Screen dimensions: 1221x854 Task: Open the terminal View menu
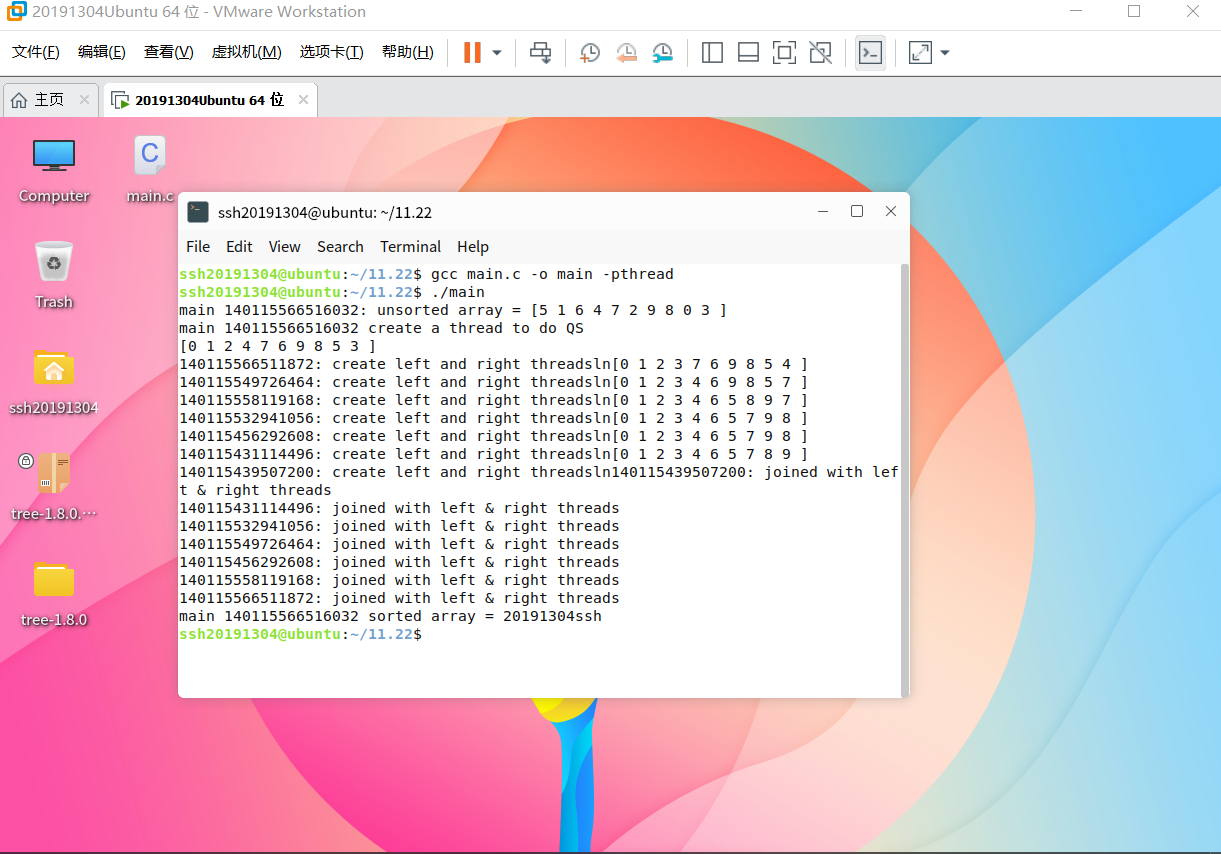[x=284, y=247]
